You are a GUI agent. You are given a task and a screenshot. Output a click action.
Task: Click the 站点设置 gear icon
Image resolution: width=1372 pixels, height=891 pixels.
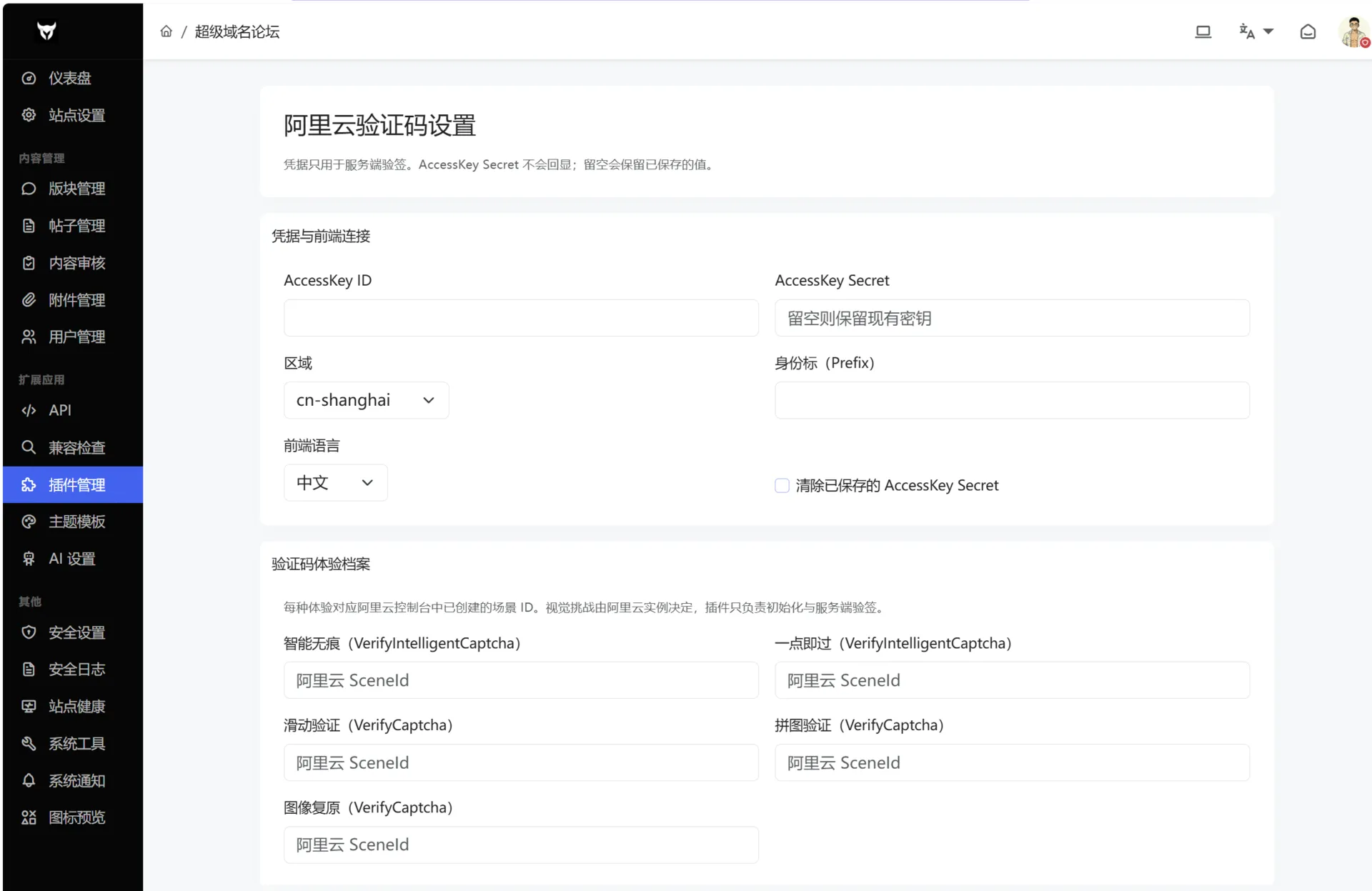click(29, 115)
